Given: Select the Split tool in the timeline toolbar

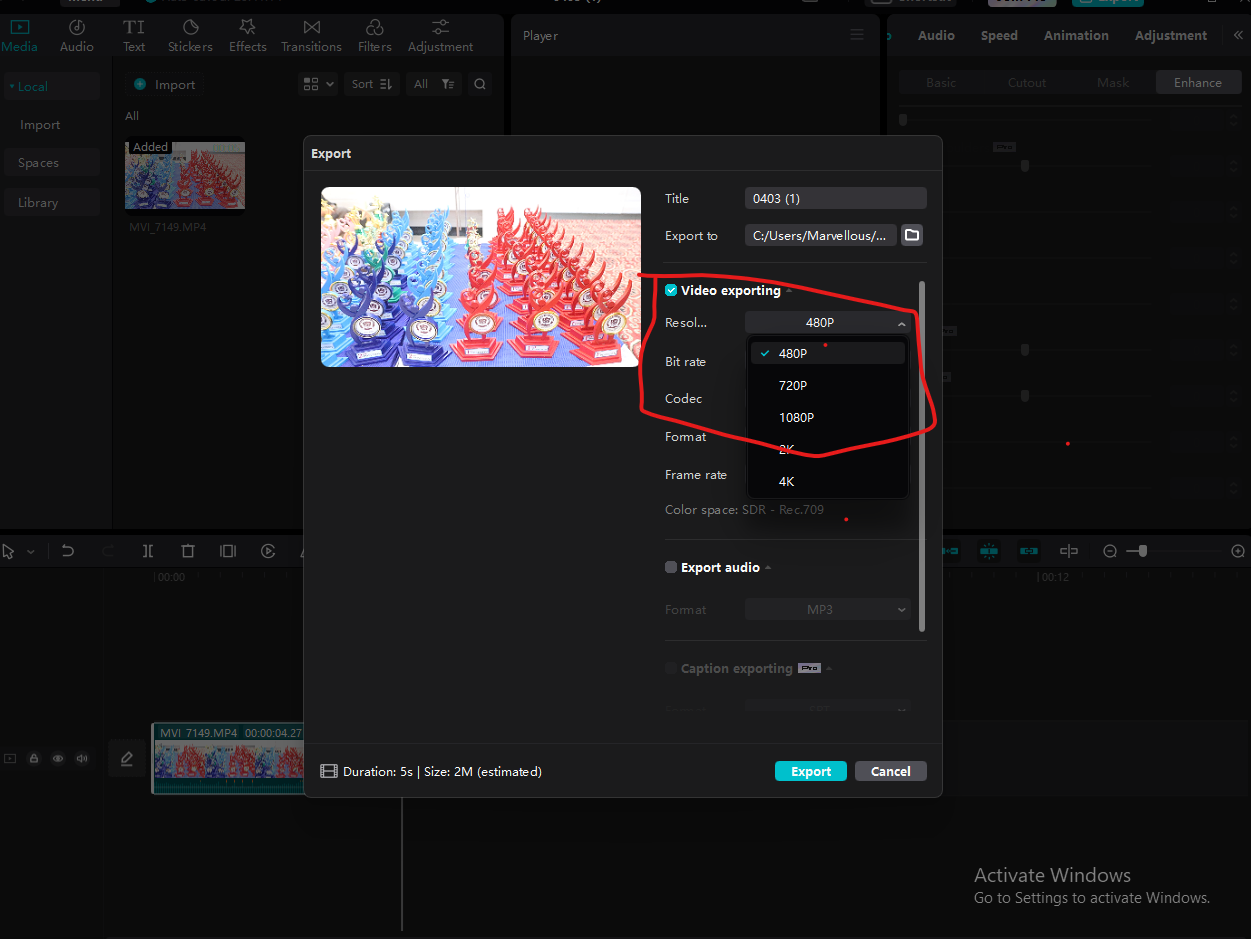Looking at the screenshot, I should [x=147, y=550].
